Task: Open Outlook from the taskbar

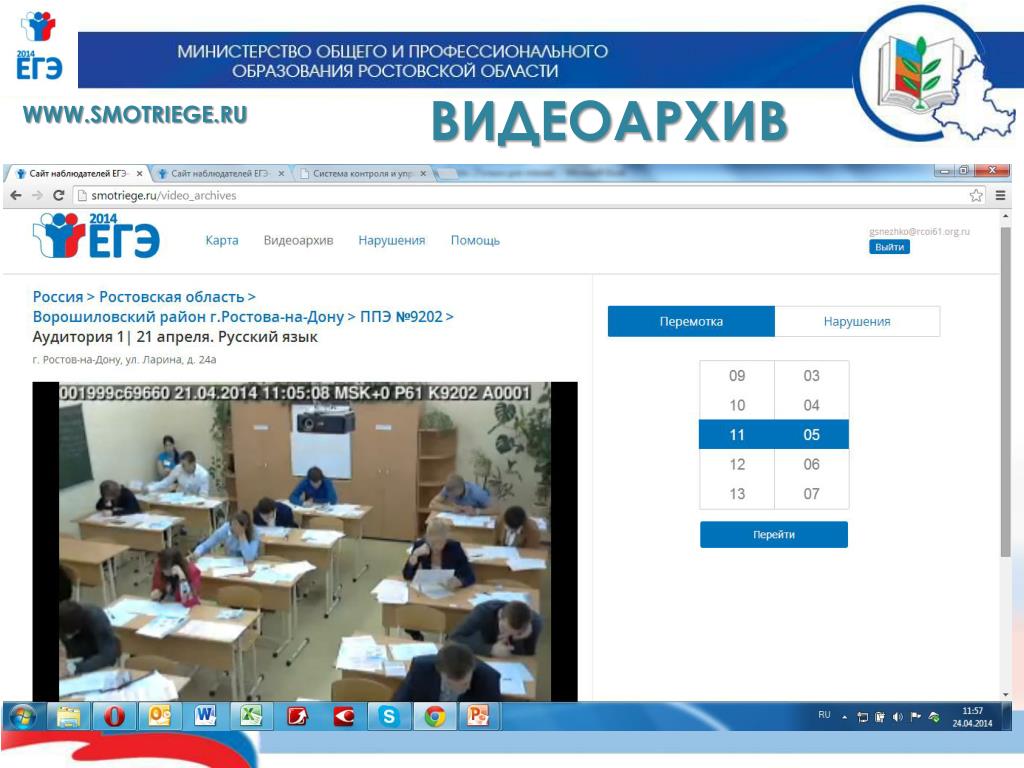Action: pos(159,717)
